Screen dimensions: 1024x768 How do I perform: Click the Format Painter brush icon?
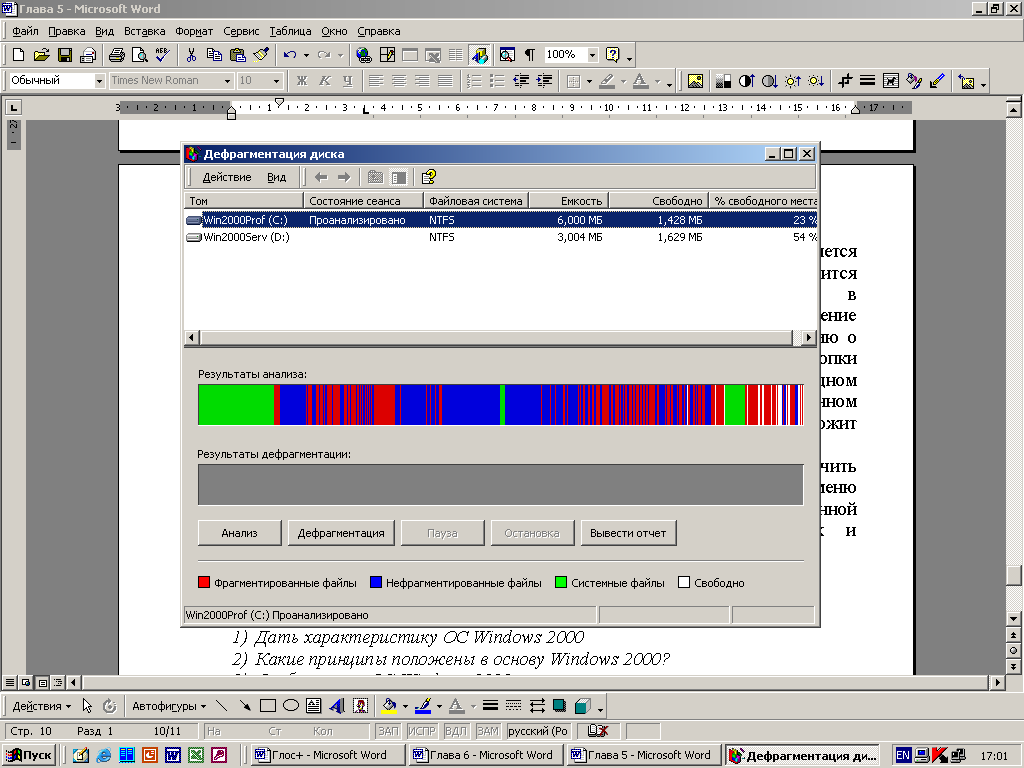pos(261,55)
